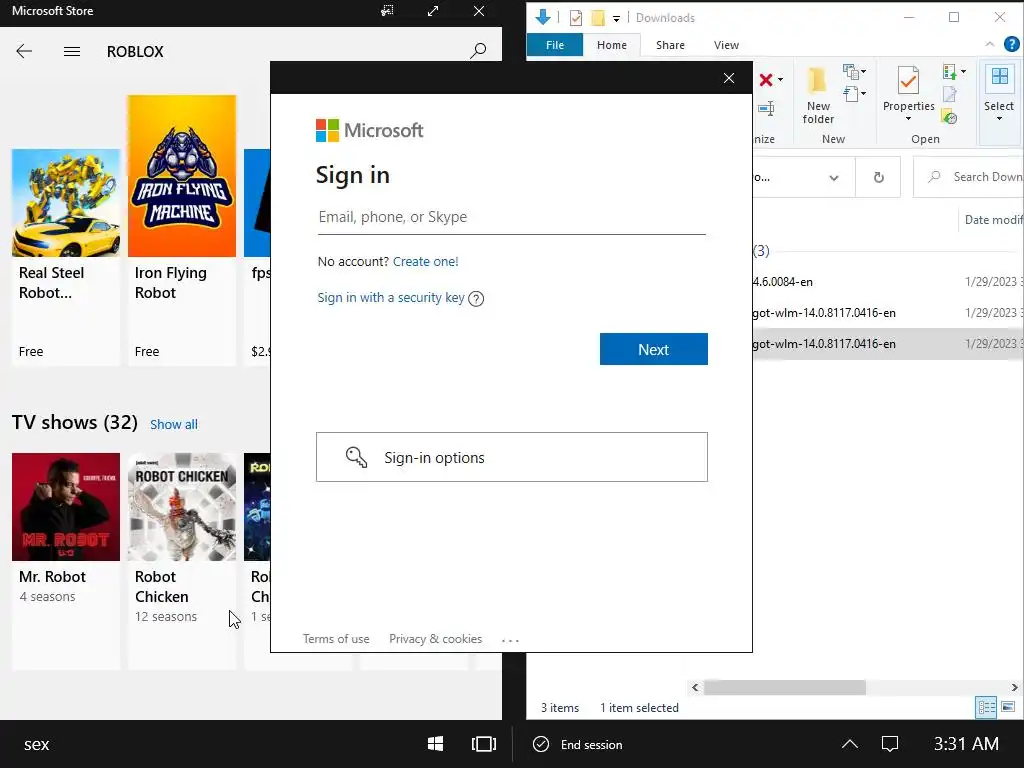Show all TV shows
1024x768 pixels.
coord(174,424)
